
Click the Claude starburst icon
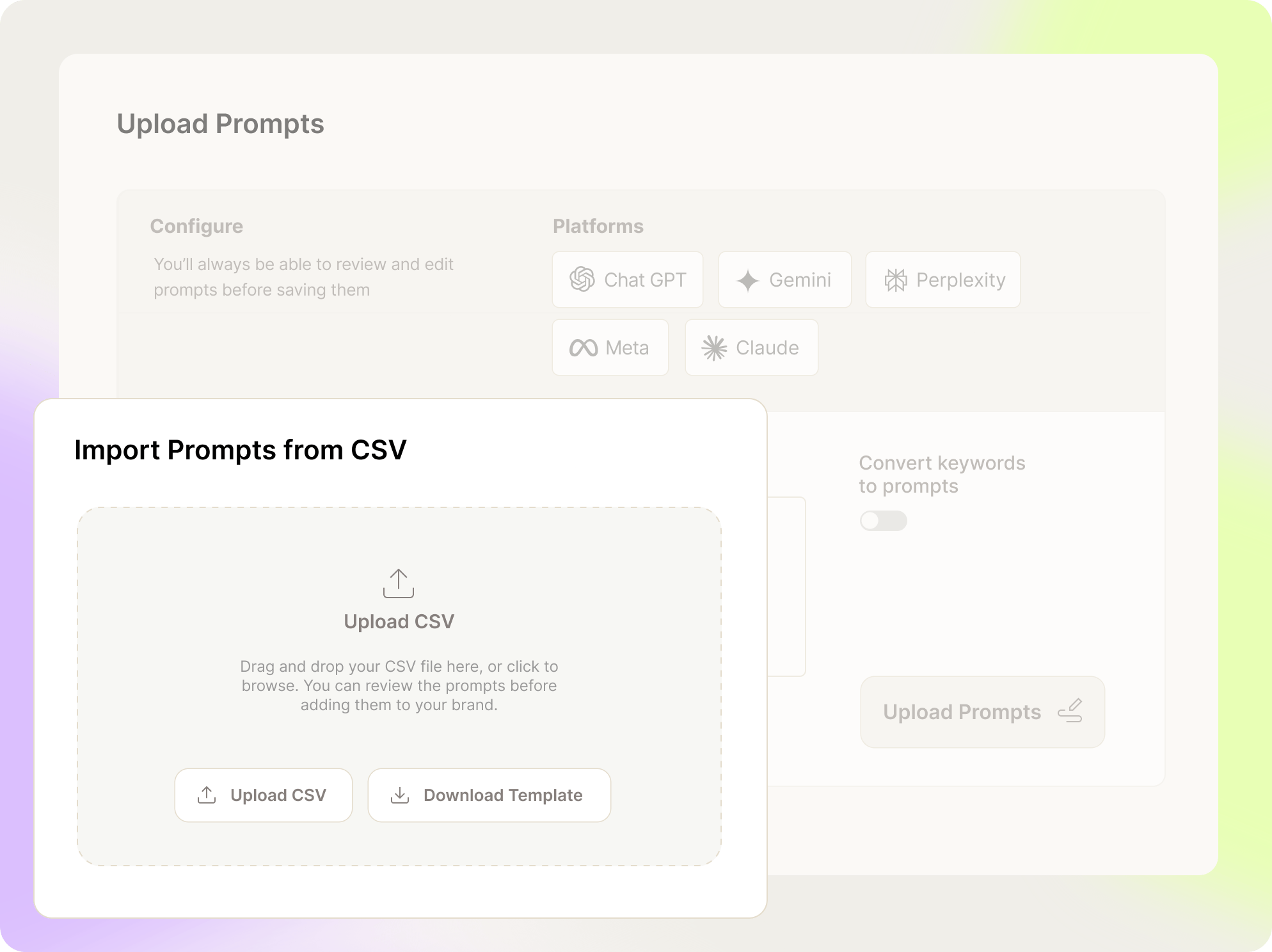coord(715,347)
